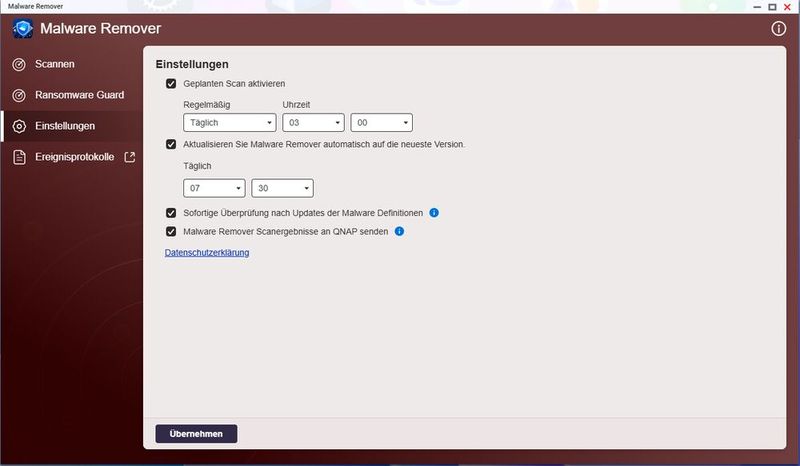Open the info icon in header
The width and height of the screenshot is (800, 466).
point(778,29)
